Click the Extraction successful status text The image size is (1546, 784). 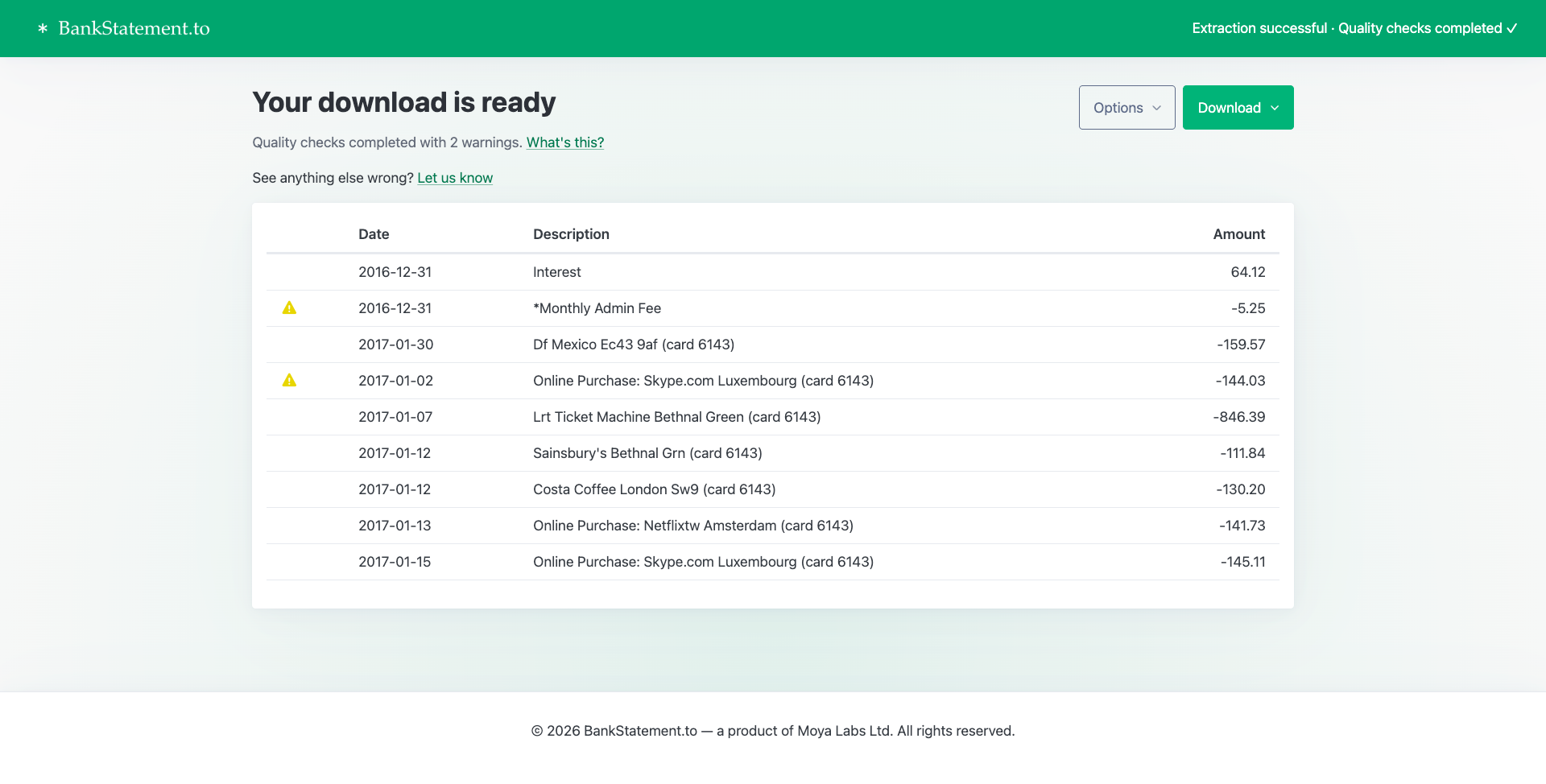click(x=1259, y=28)
